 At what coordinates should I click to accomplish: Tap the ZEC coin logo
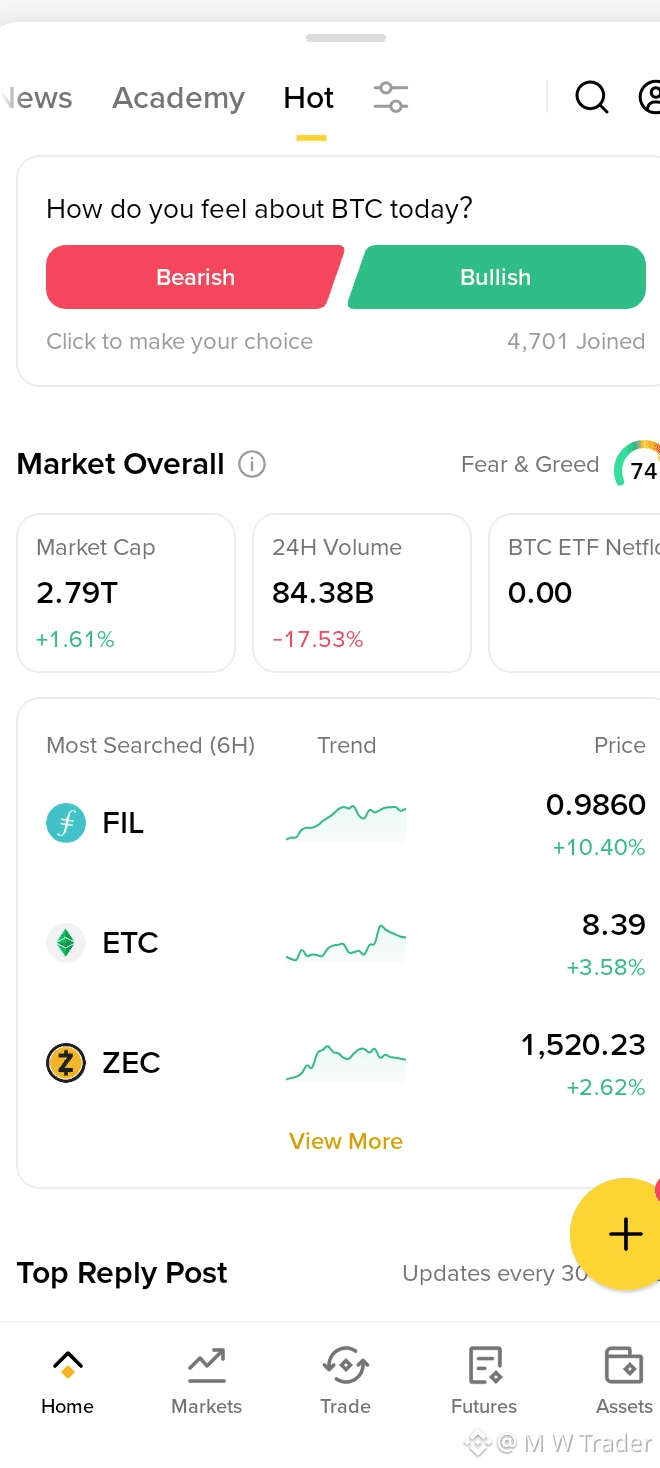click(x=66, y=1063)
